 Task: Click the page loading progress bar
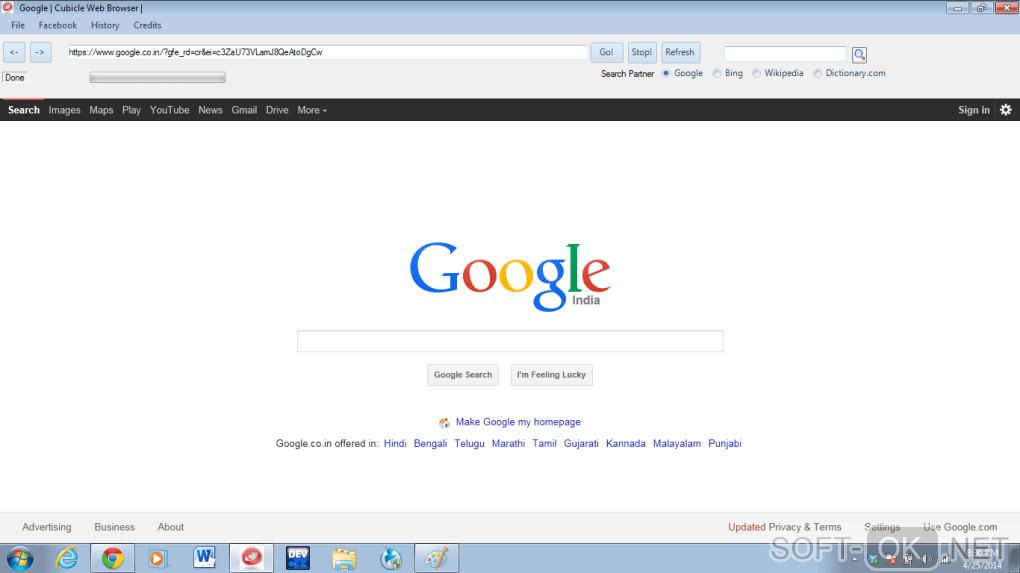tap(157, 77)
